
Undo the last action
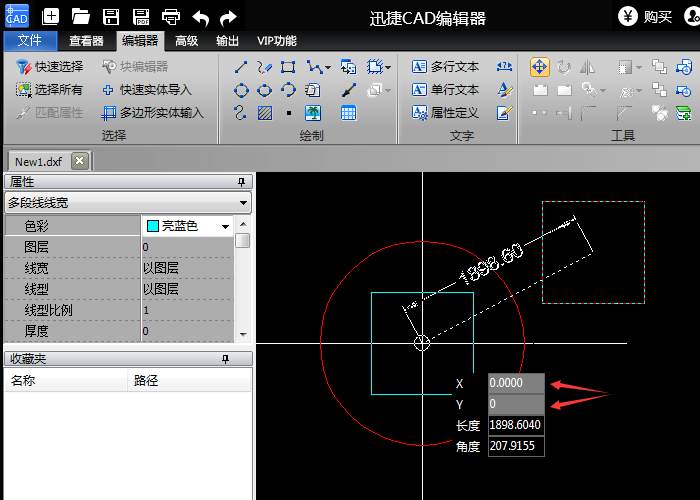pyautogui.click(x=200, y=16)
